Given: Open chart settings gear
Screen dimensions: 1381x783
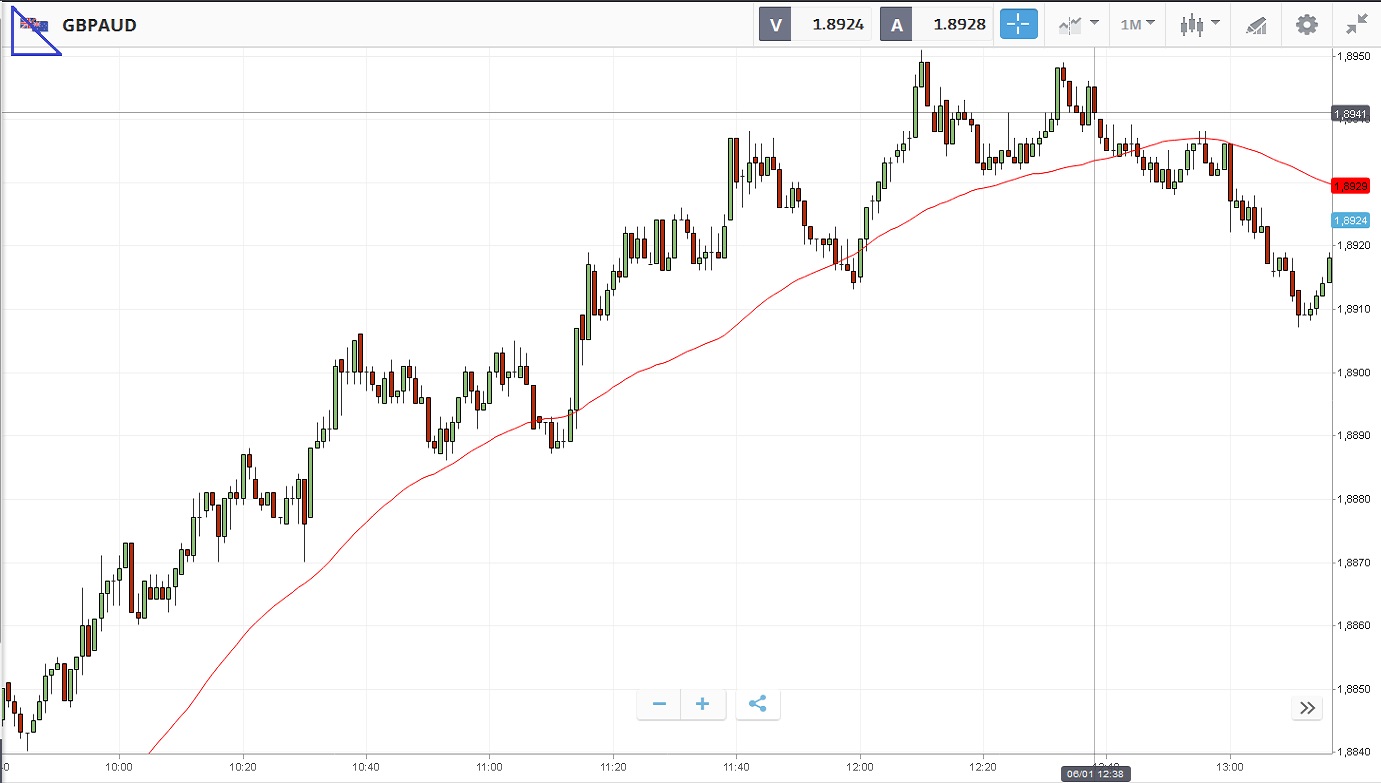Looking at the screenshot, I should 1306,25.
